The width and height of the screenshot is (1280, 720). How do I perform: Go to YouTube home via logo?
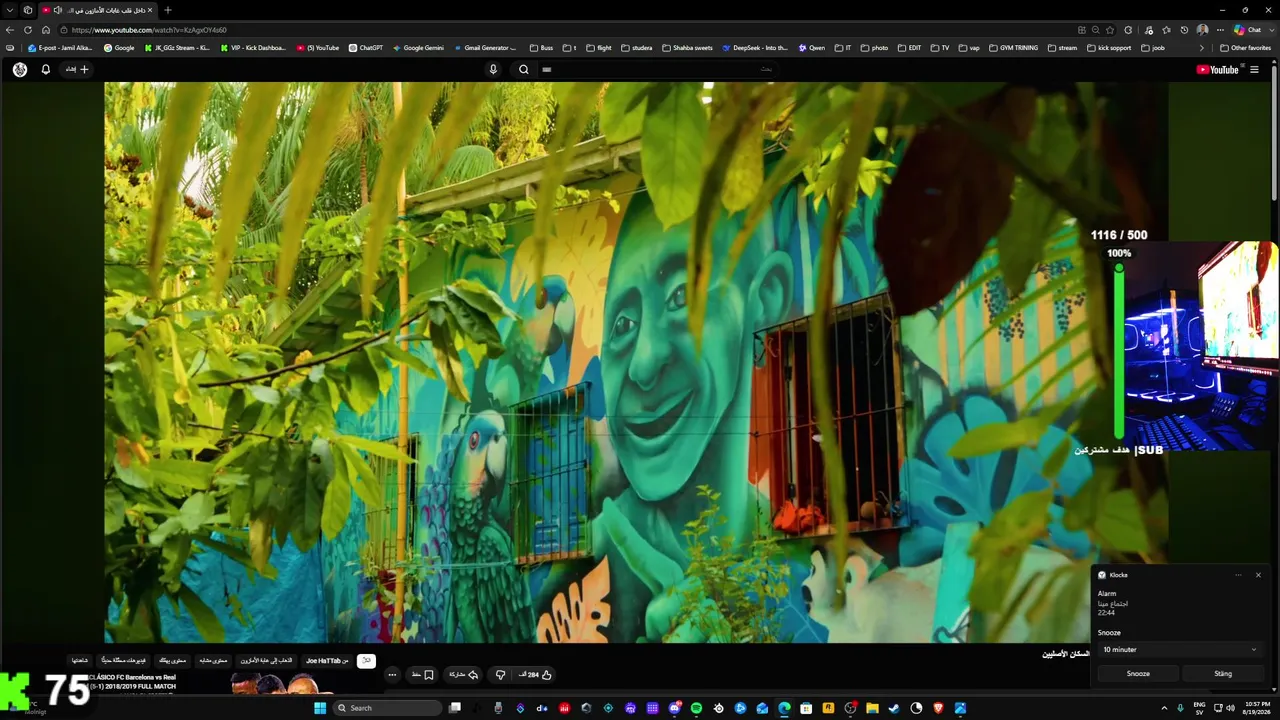pos(1217,69)
